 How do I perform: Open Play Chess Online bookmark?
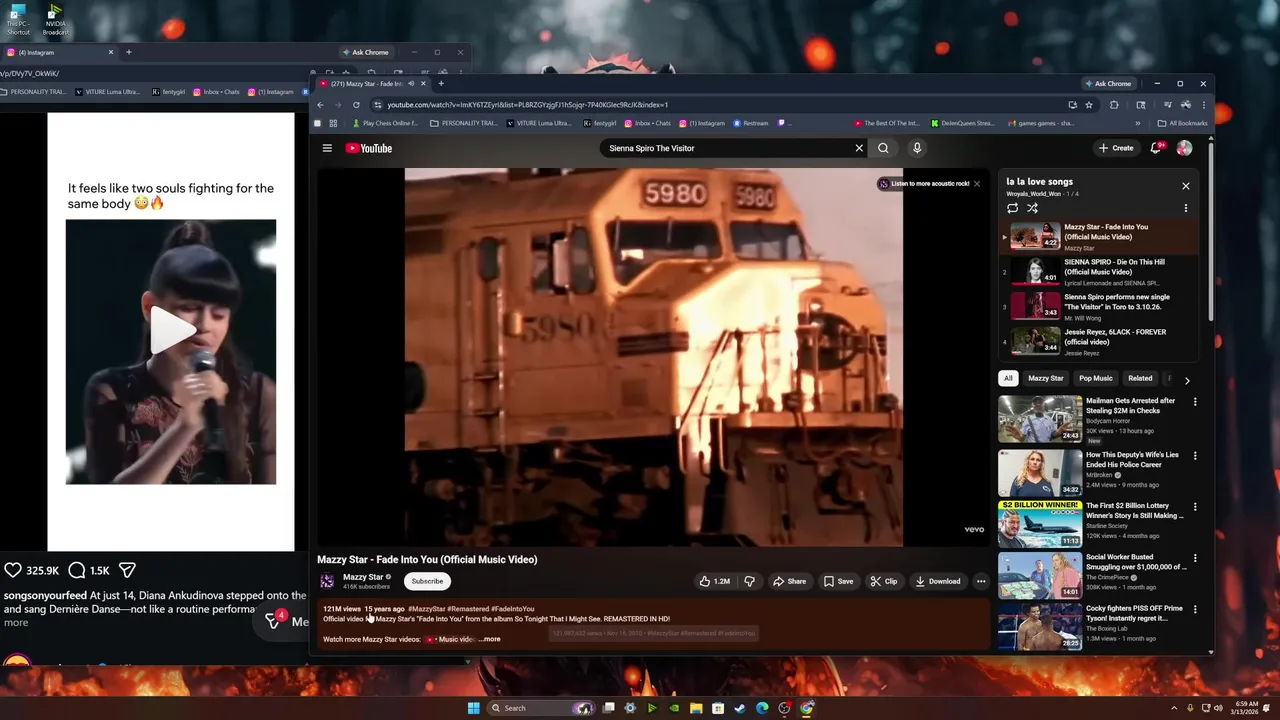pos(385,123)
